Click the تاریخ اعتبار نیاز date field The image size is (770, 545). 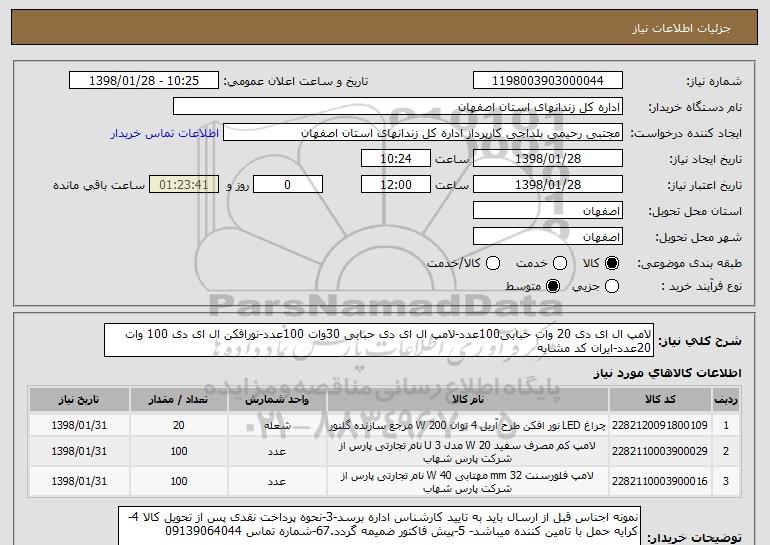click(x=548, y=185)
